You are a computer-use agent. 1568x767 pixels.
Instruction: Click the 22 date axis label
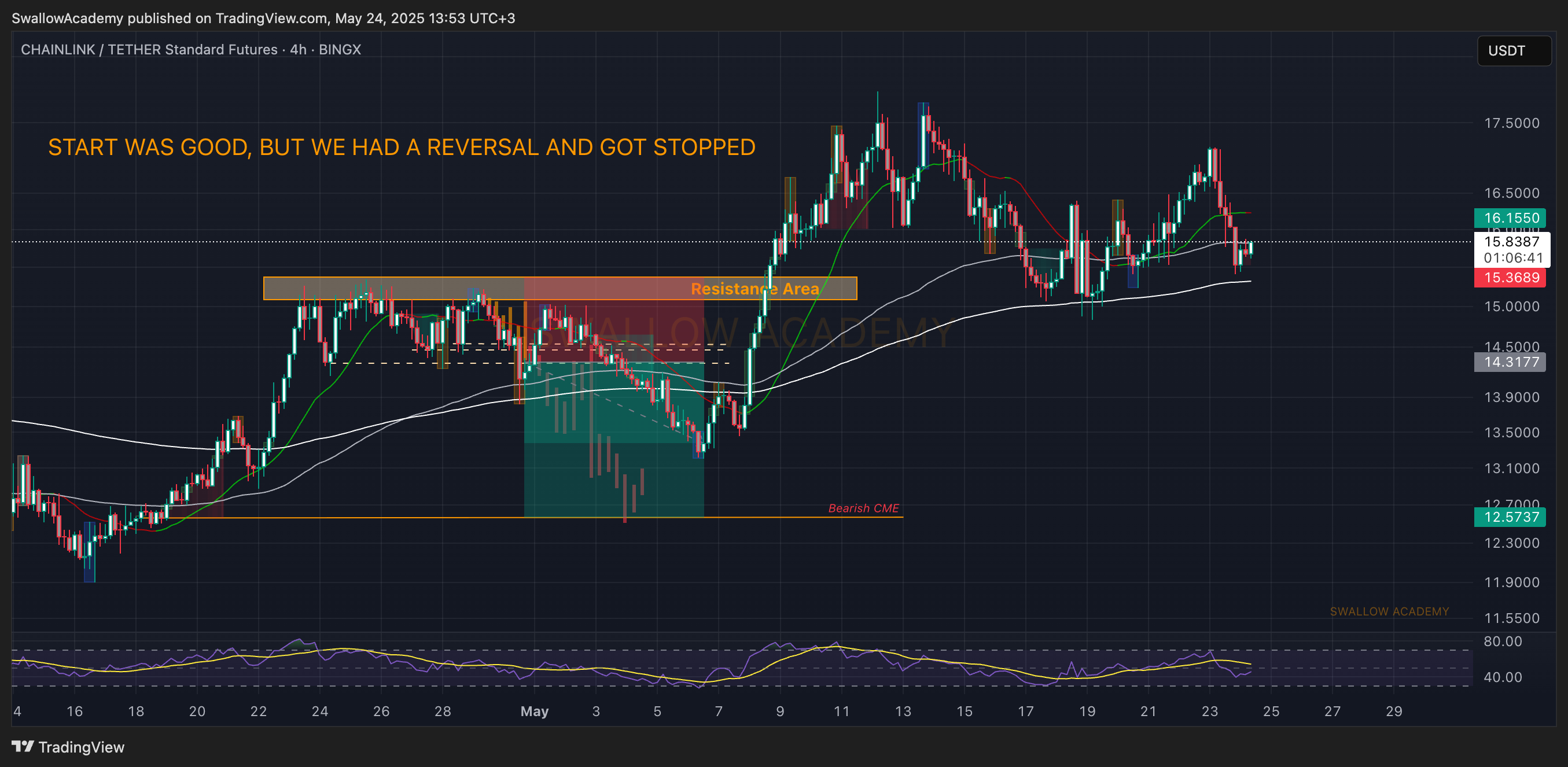point(258,711)
